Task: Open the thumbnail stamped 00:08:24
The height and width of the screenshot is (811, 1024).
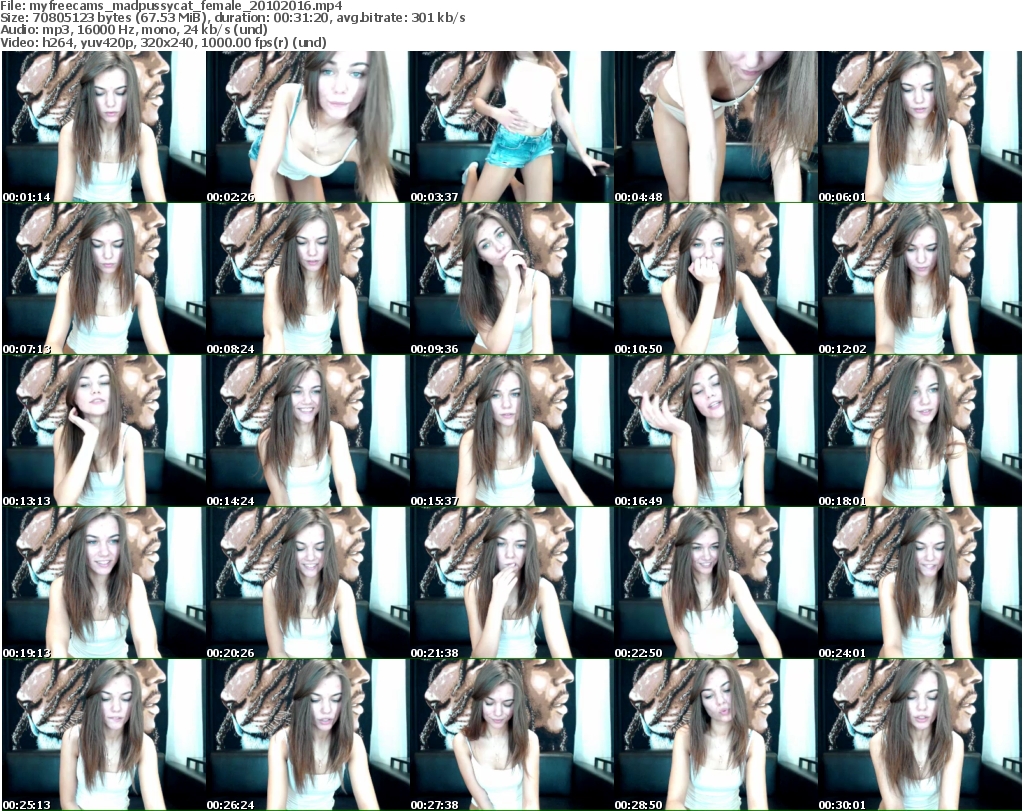Action: [x=308, y=279]
